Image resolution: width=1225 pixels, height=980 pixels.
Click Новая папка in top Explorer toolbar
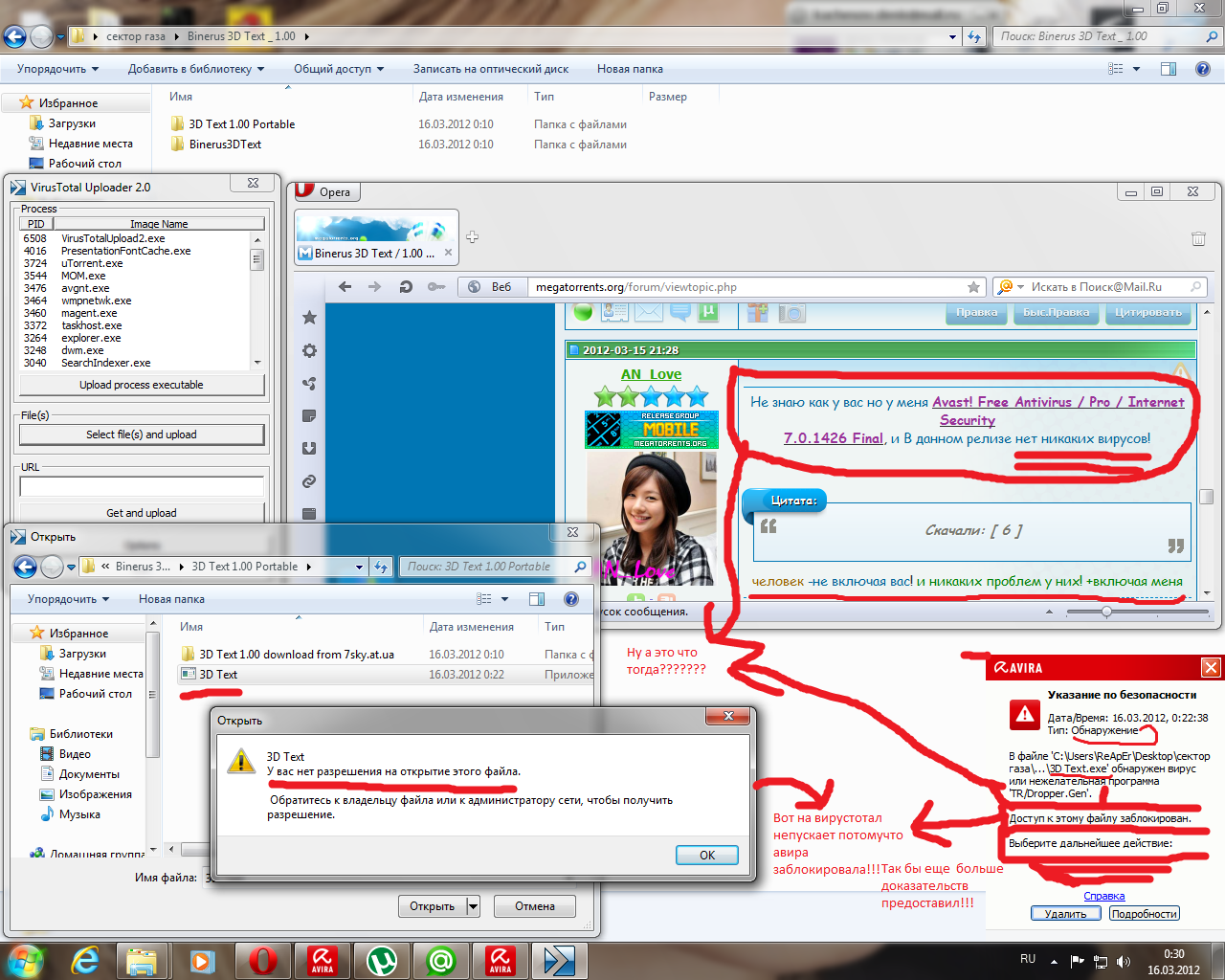click(x=630, y=69)
